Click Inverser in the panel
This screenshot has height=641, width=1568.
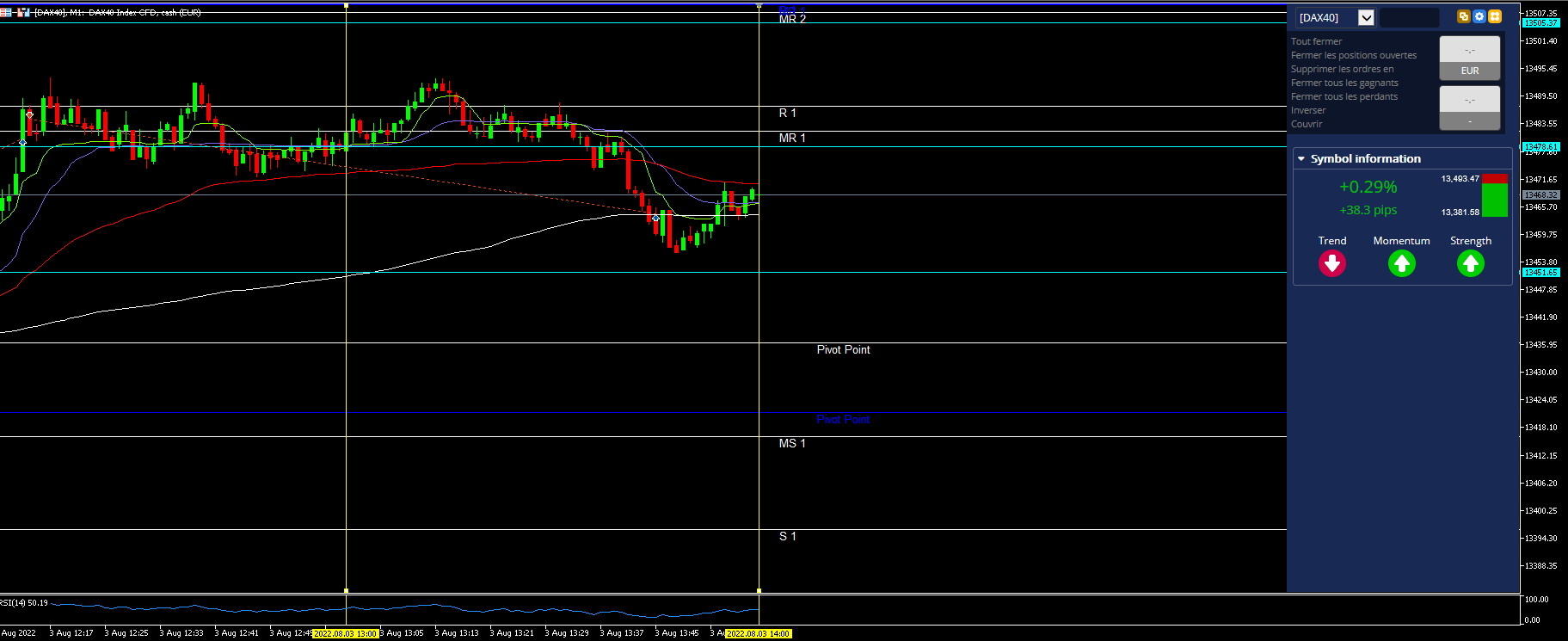click(1308, 110)
